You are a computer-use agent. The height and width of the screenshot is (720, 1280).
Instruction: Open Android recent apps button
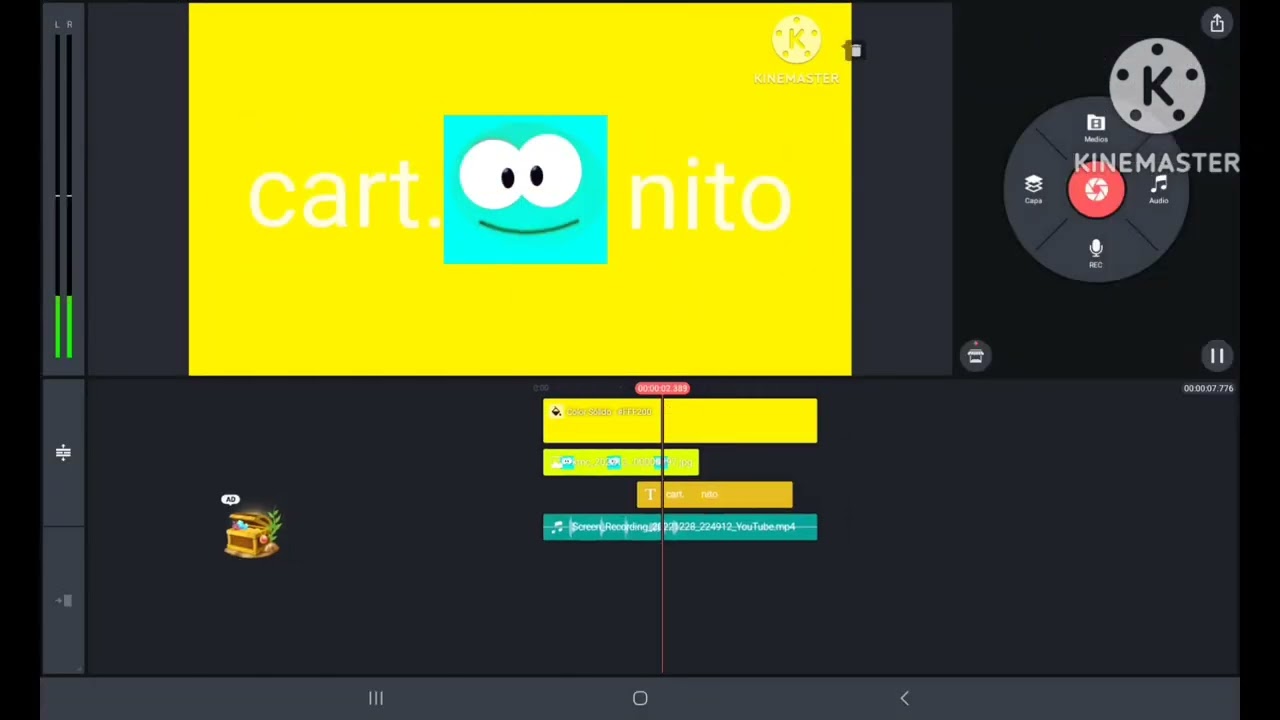[x=376, y=698]
